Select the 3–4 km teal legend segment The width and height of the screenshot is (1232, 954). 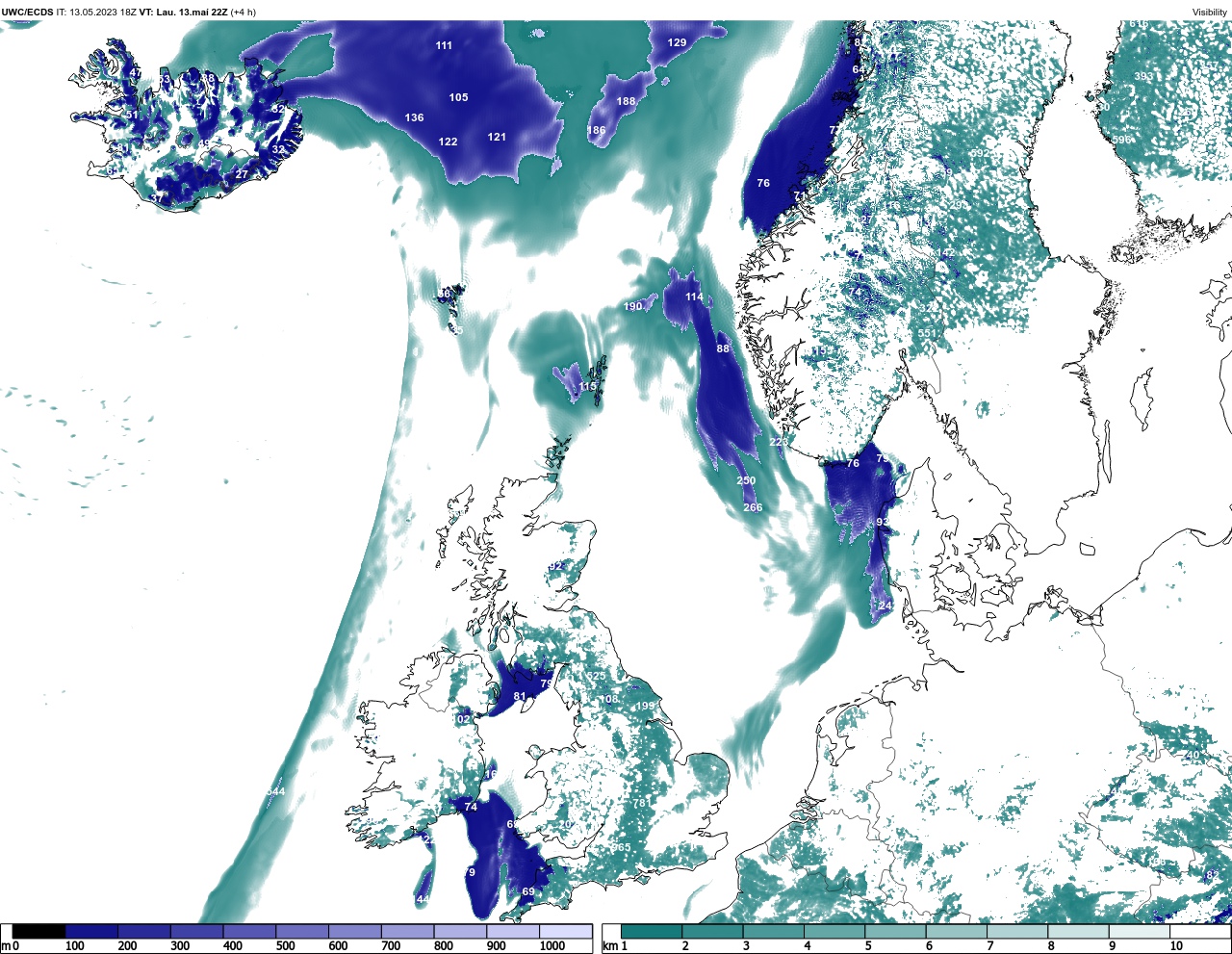click(774, 932)
